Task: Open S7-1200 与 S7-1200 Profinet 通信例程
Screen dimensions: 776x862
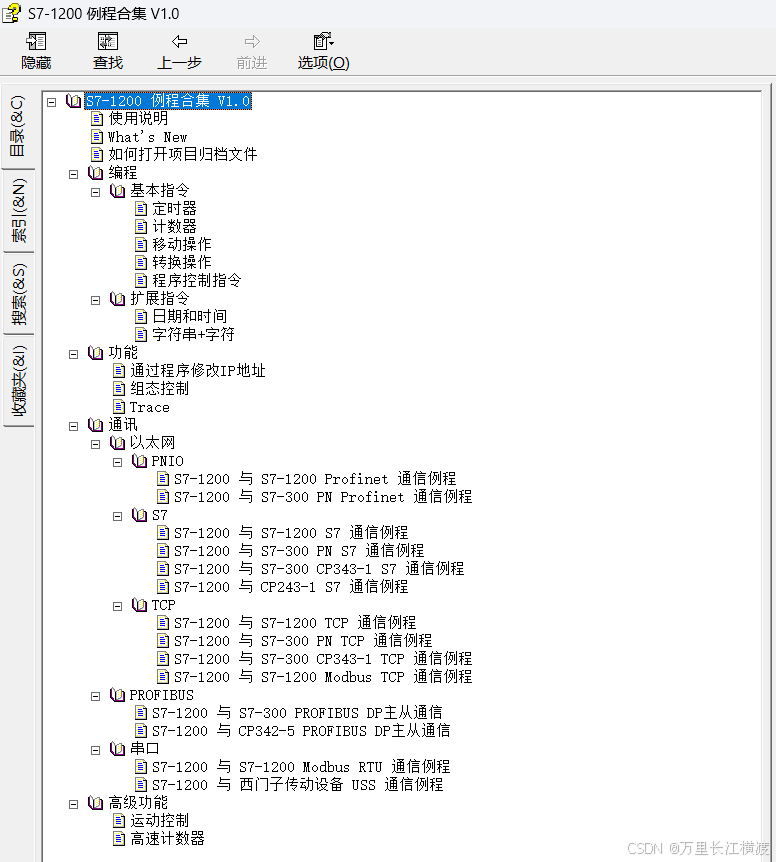Action: [315, 479]
